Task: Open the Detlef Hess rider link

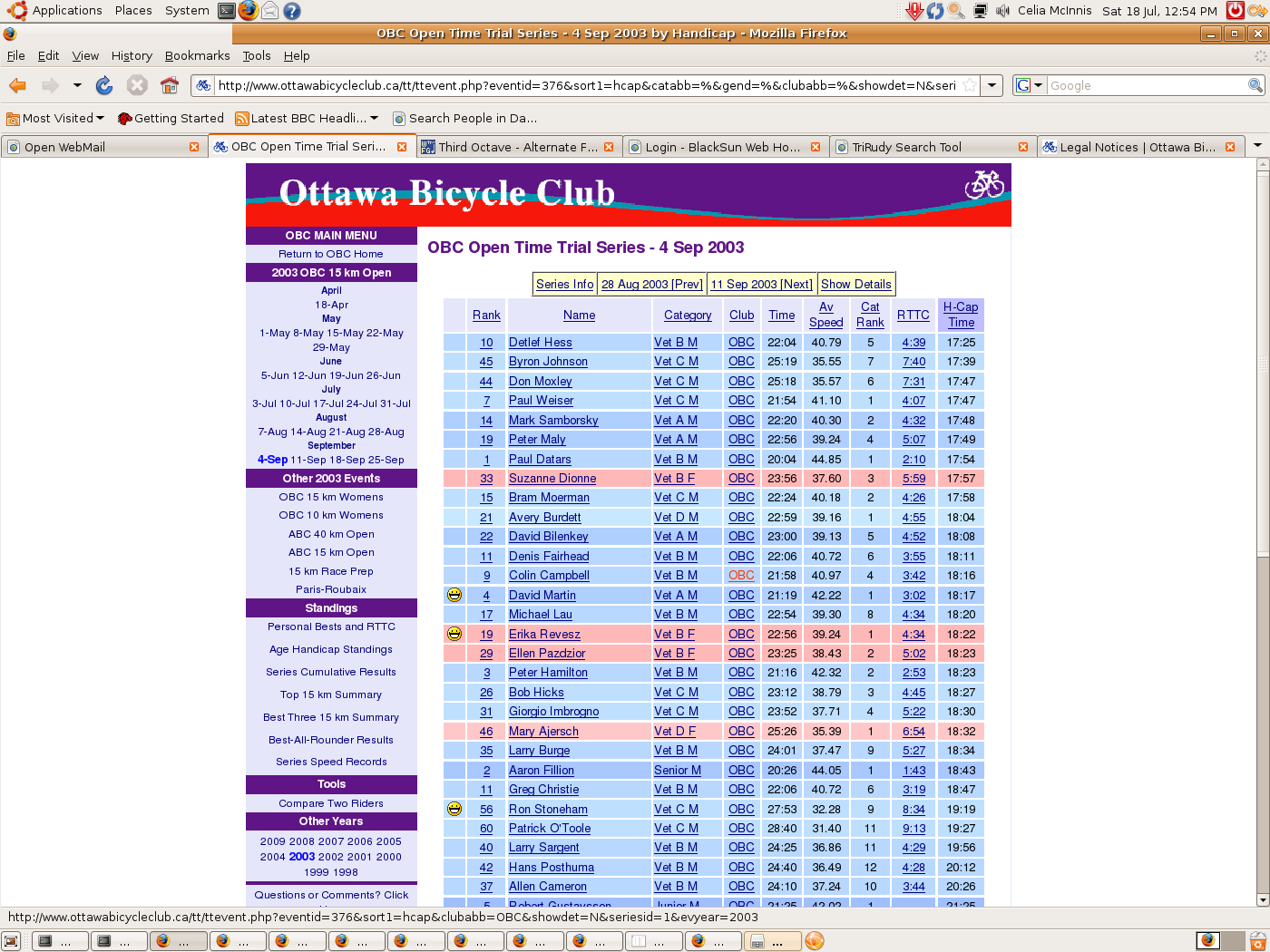Action: click(540, 343)
